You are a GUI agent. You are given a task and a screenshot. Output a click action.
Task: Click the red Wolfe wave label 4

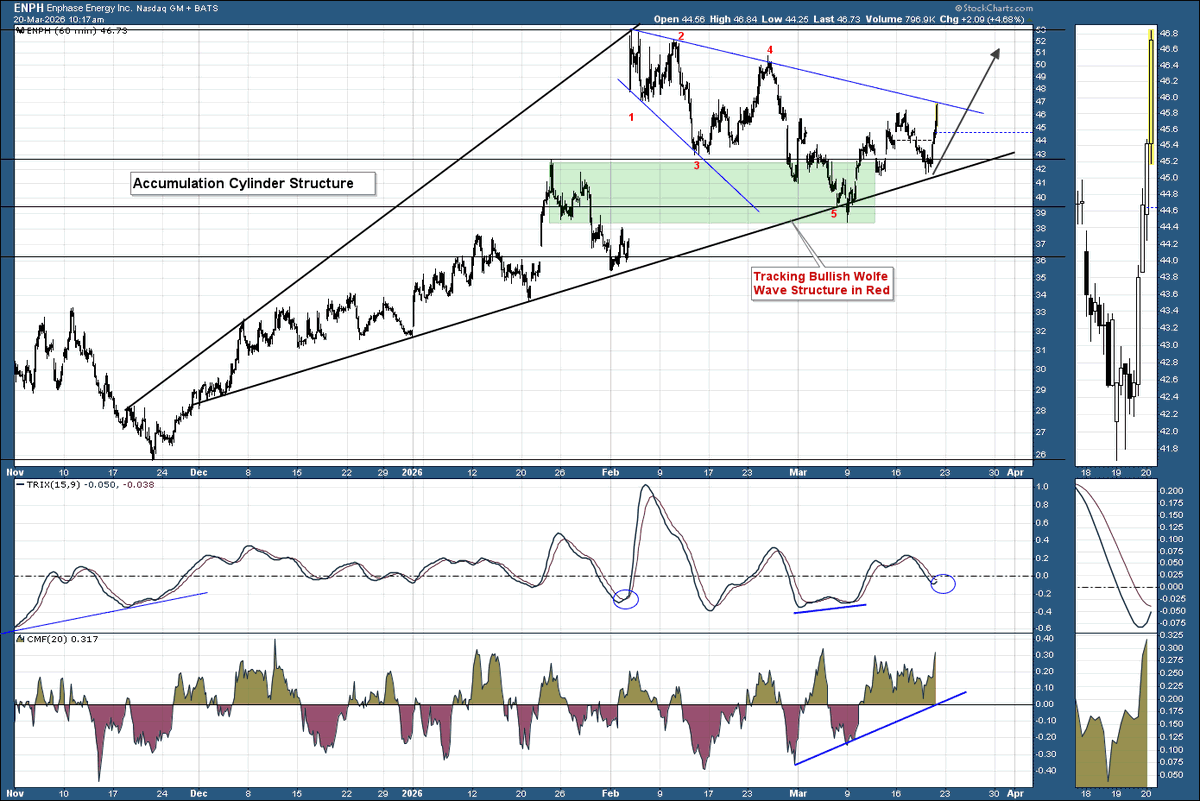click(x=769, y=49)
